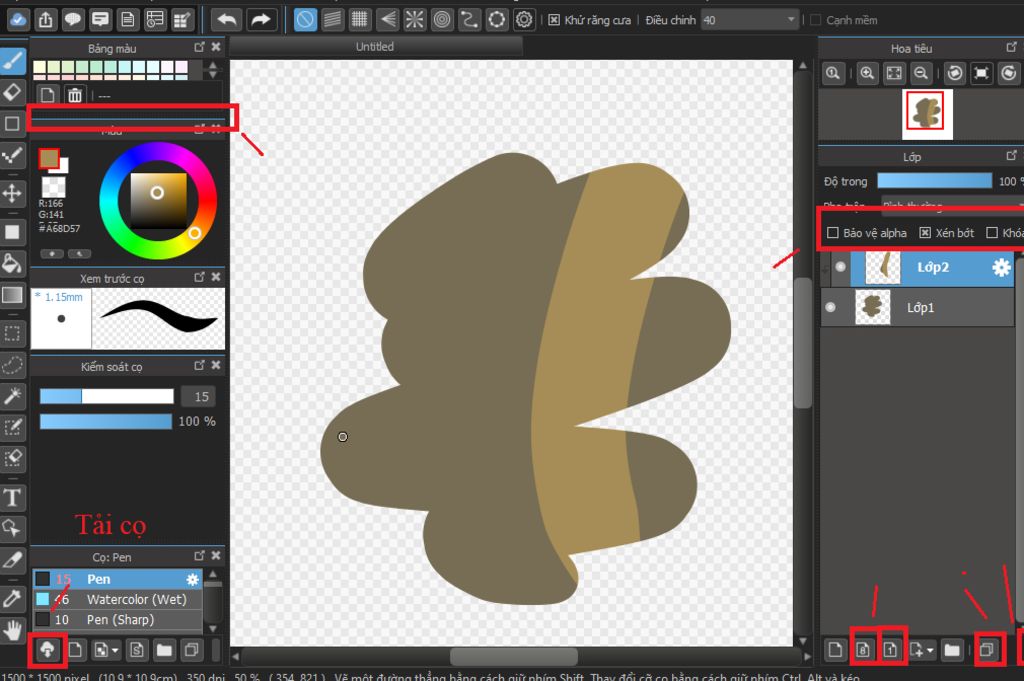Delete palette color with trash icon

point(75,95)
